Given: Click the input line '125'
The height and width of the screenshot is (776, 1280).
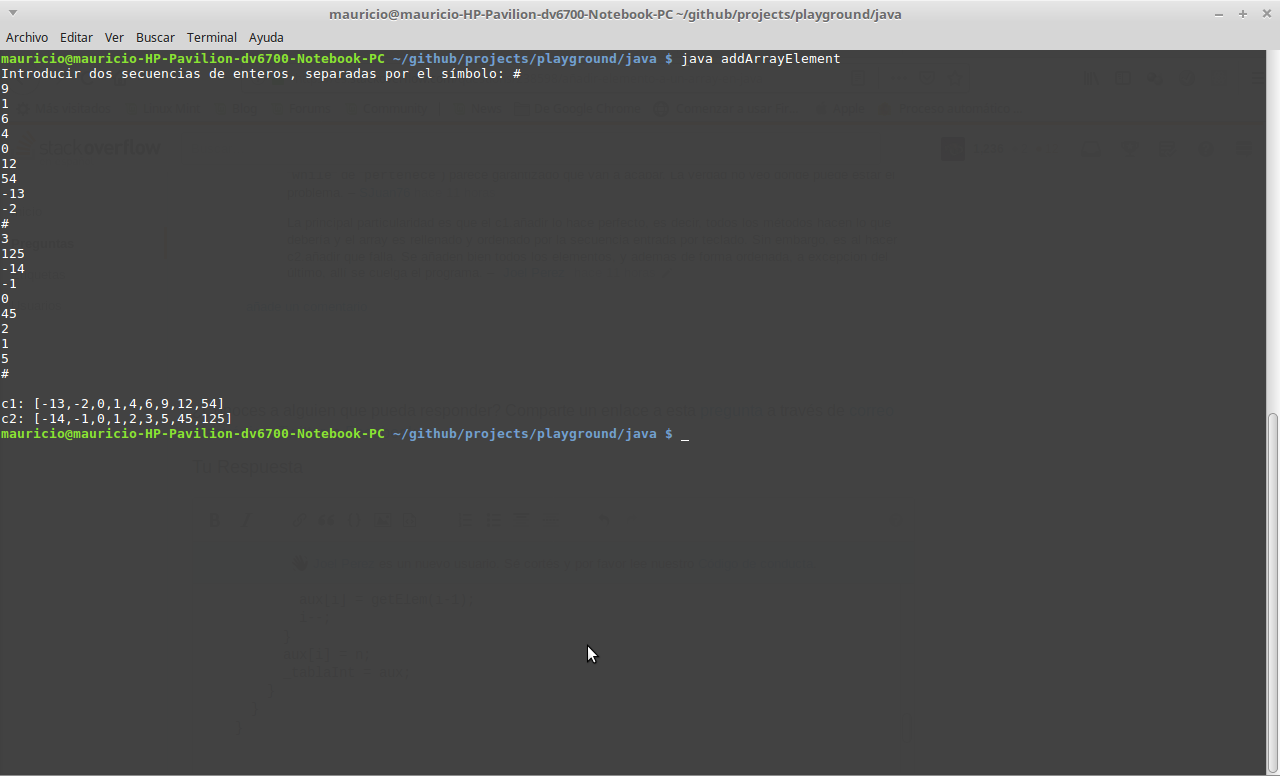Looking at the screenshot, I should point(13,254).
